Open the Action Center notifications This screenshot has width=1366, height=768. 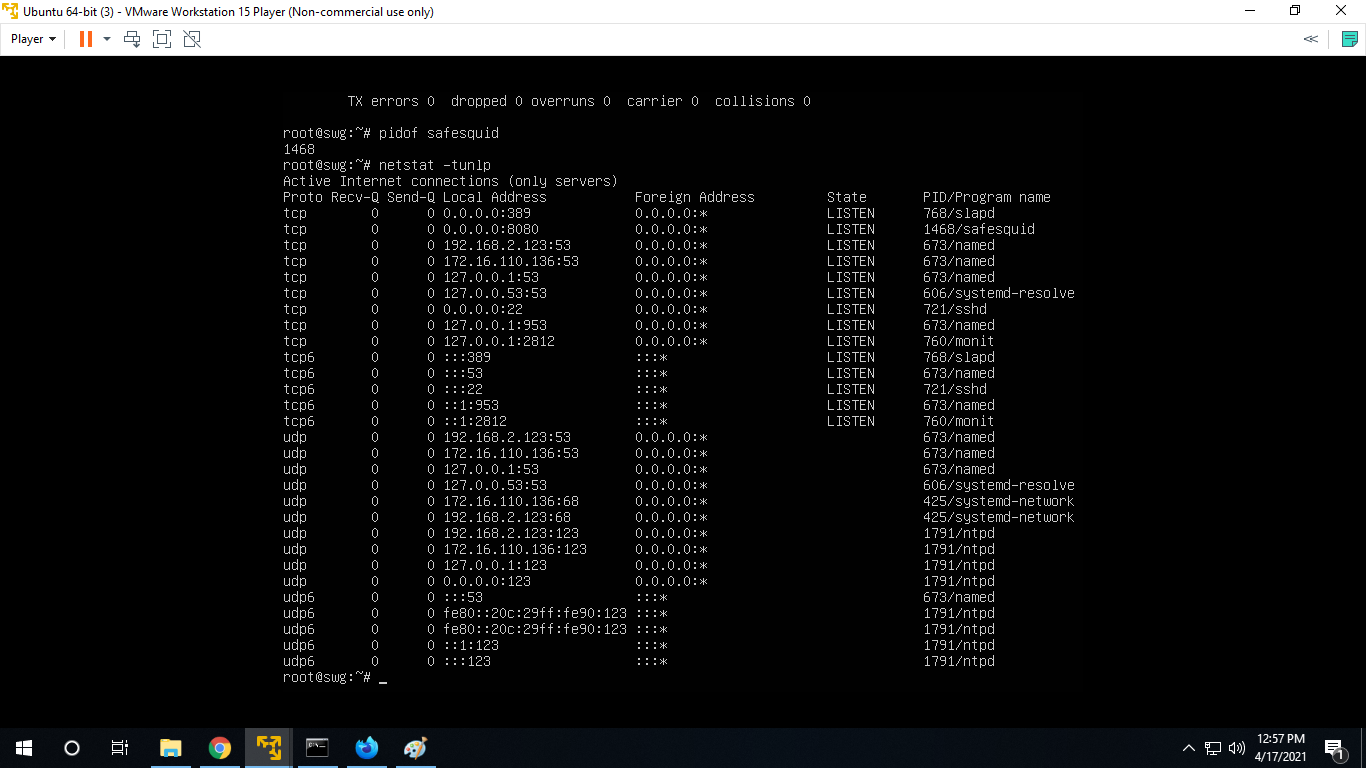click(x=1334, y=747)
